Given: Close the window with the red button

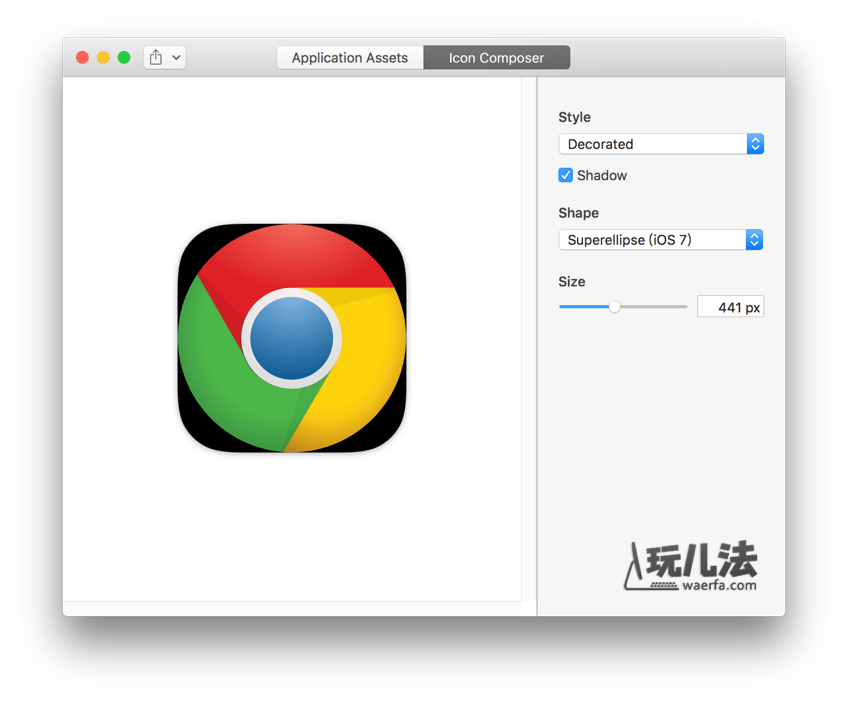Looking at the screenshot, I should pos(83,58).
